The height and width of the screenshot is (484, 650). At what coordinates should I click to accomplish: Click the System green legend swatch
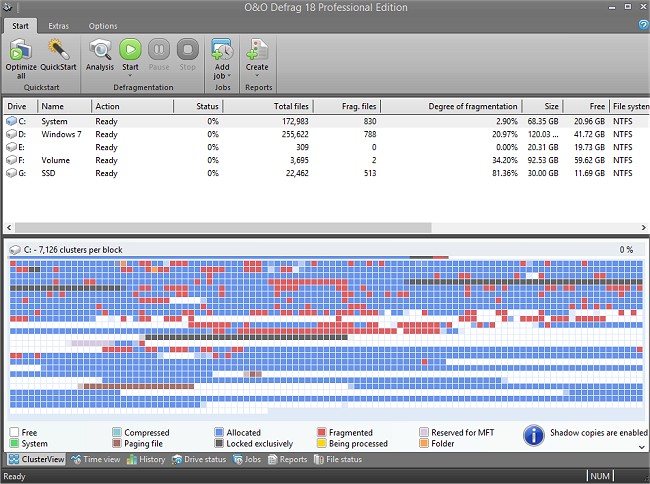(14, 443)
